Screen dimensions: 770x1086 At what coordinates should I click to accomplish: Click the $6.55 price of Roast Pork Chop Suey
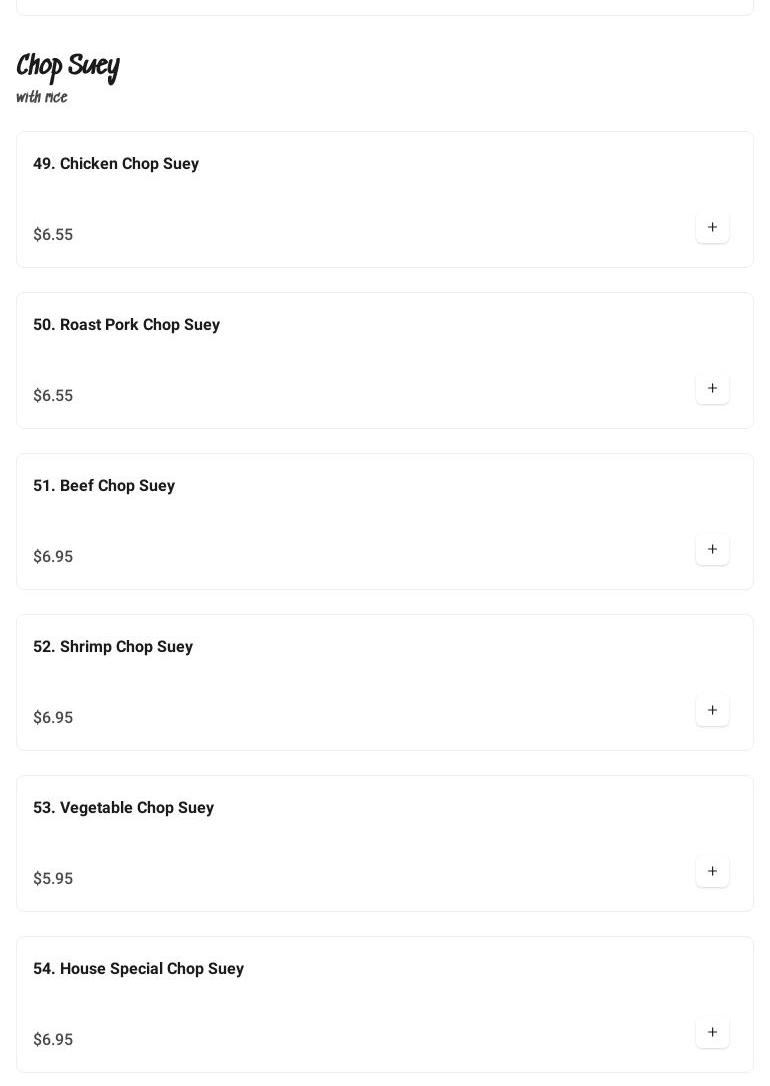53,396
